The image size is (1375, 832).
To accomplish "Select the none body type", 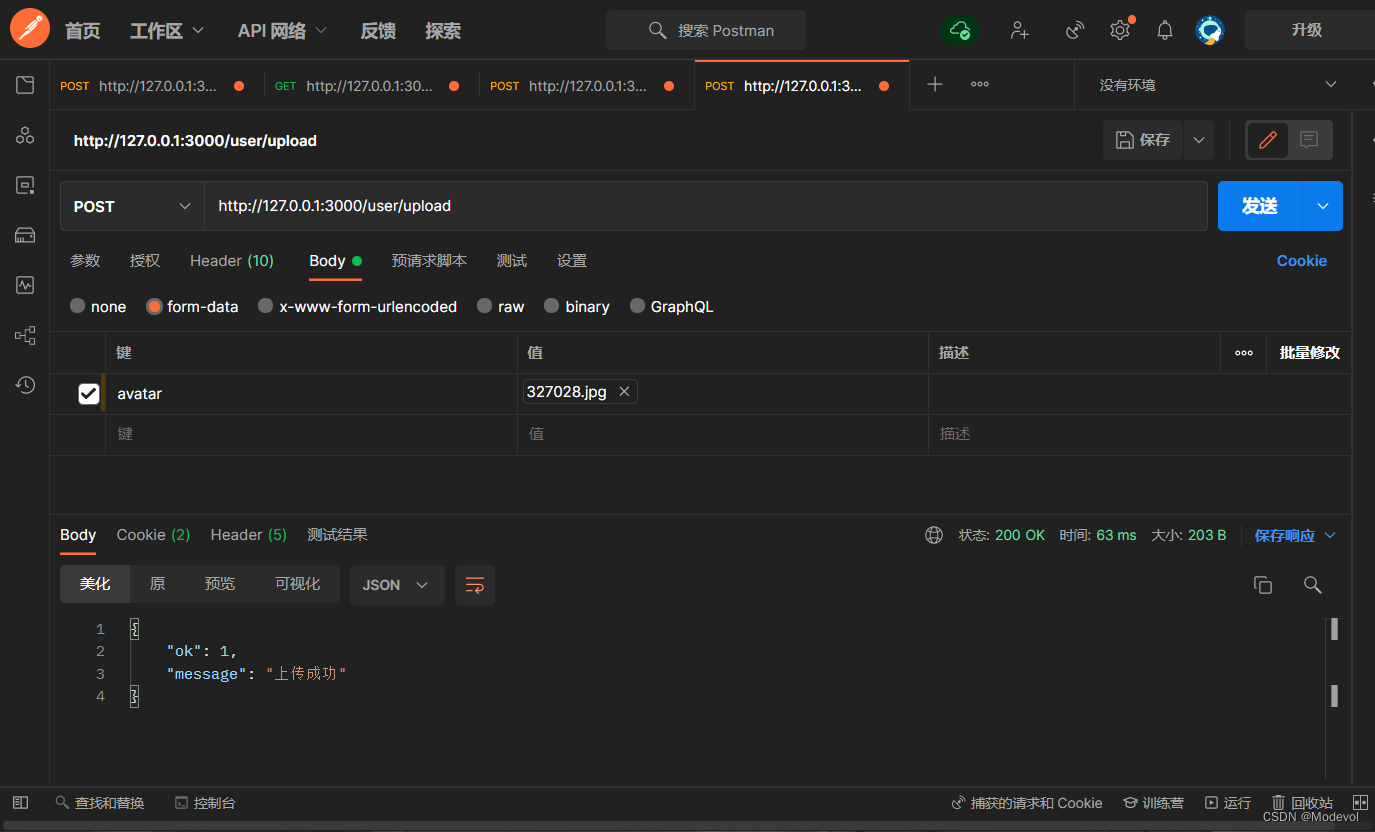I will (77, 306).
